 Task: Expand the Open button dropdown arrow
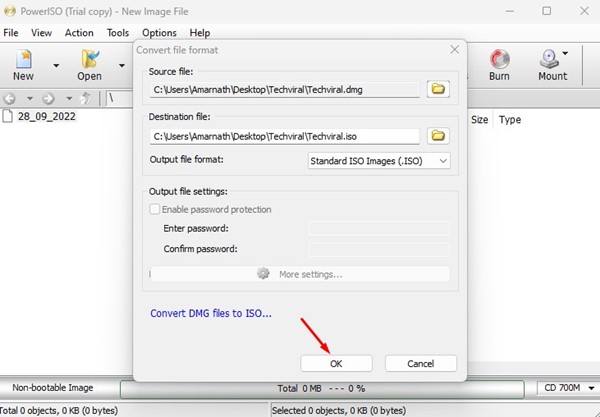[122, 66]
